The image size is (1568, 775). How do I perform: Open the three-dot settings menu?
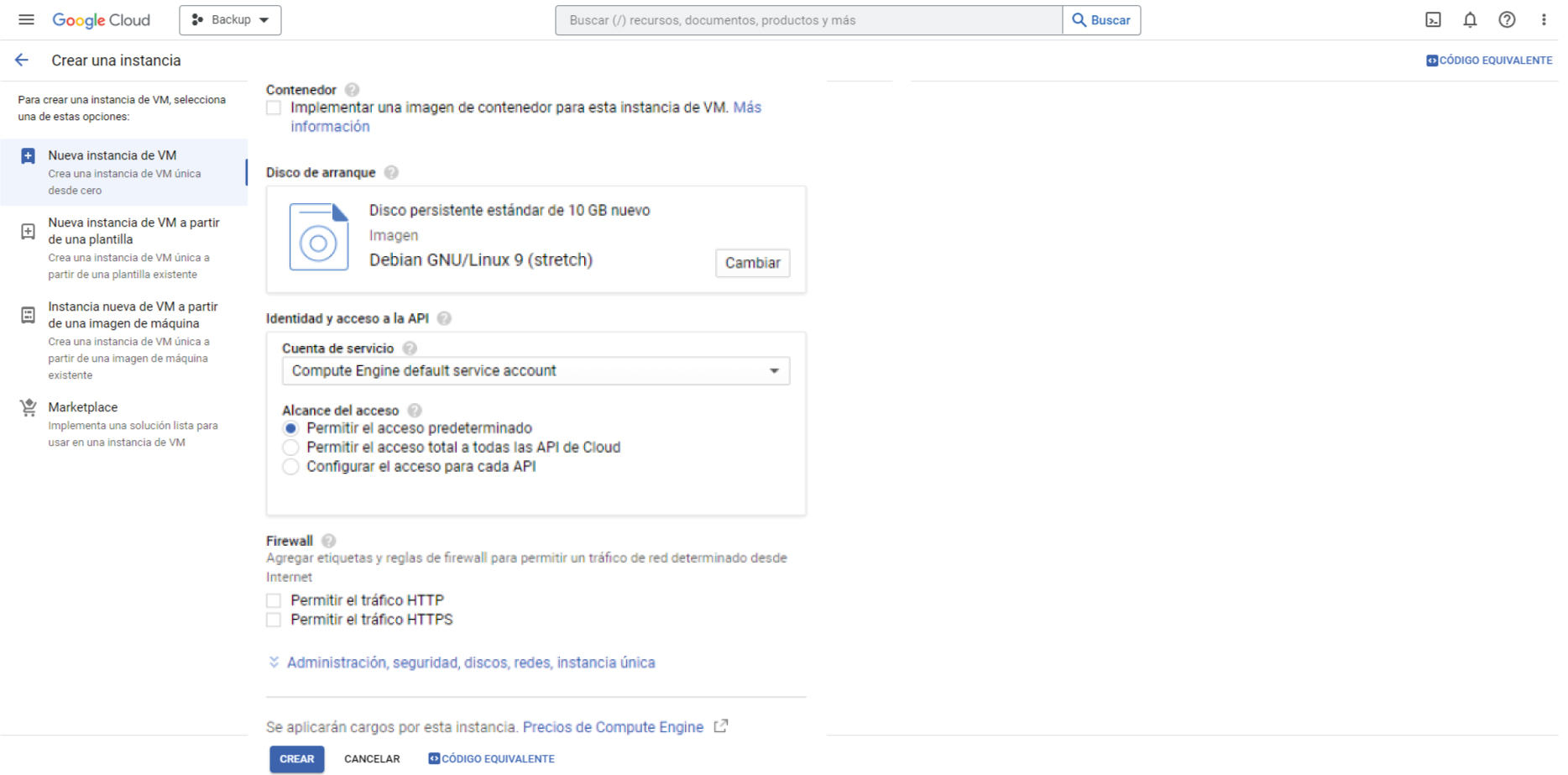tap(1544, 20)
